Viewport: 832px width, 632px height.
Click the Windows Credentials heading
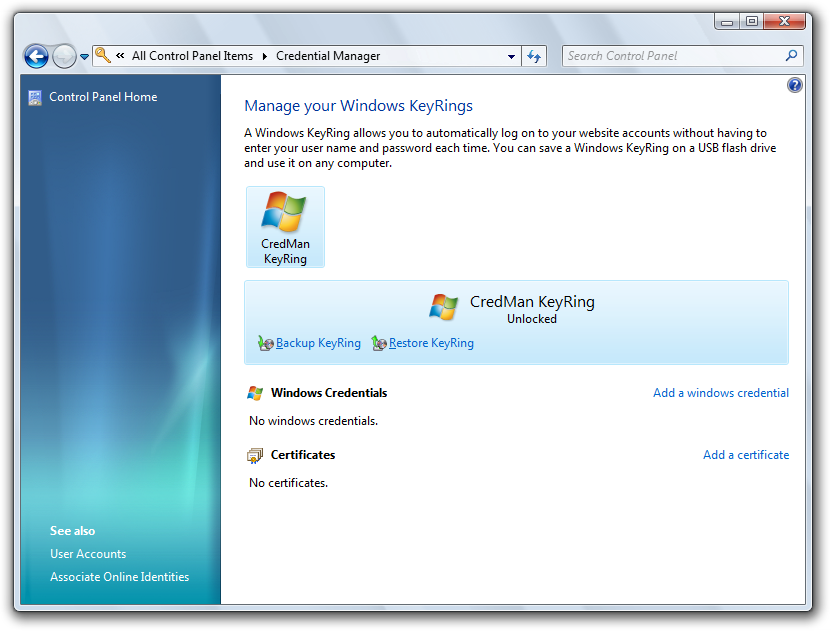pyautogui.click(x=329, y=393)
